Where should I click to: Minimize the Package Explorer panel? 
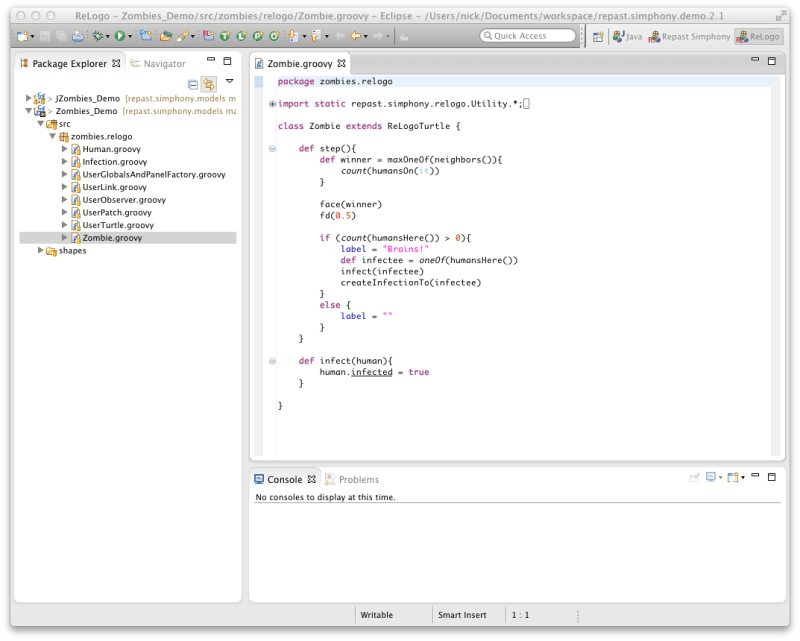[211, 60]
